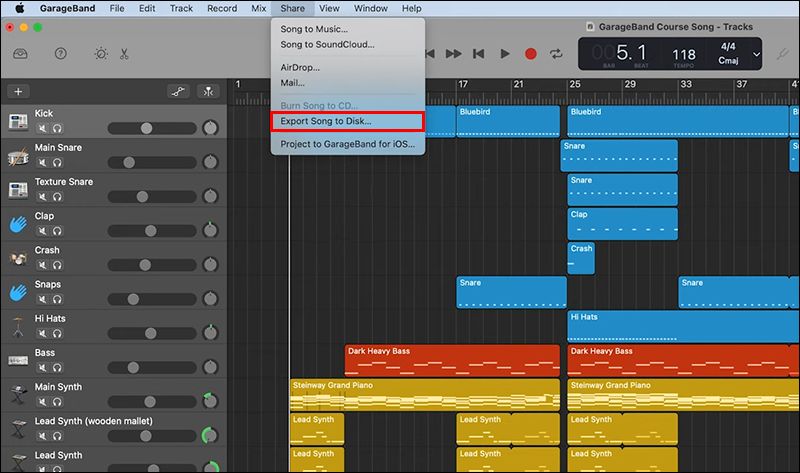Open the Editors scissors icon
Viewport: 800px width, 473px height.
tap(124, 54)
